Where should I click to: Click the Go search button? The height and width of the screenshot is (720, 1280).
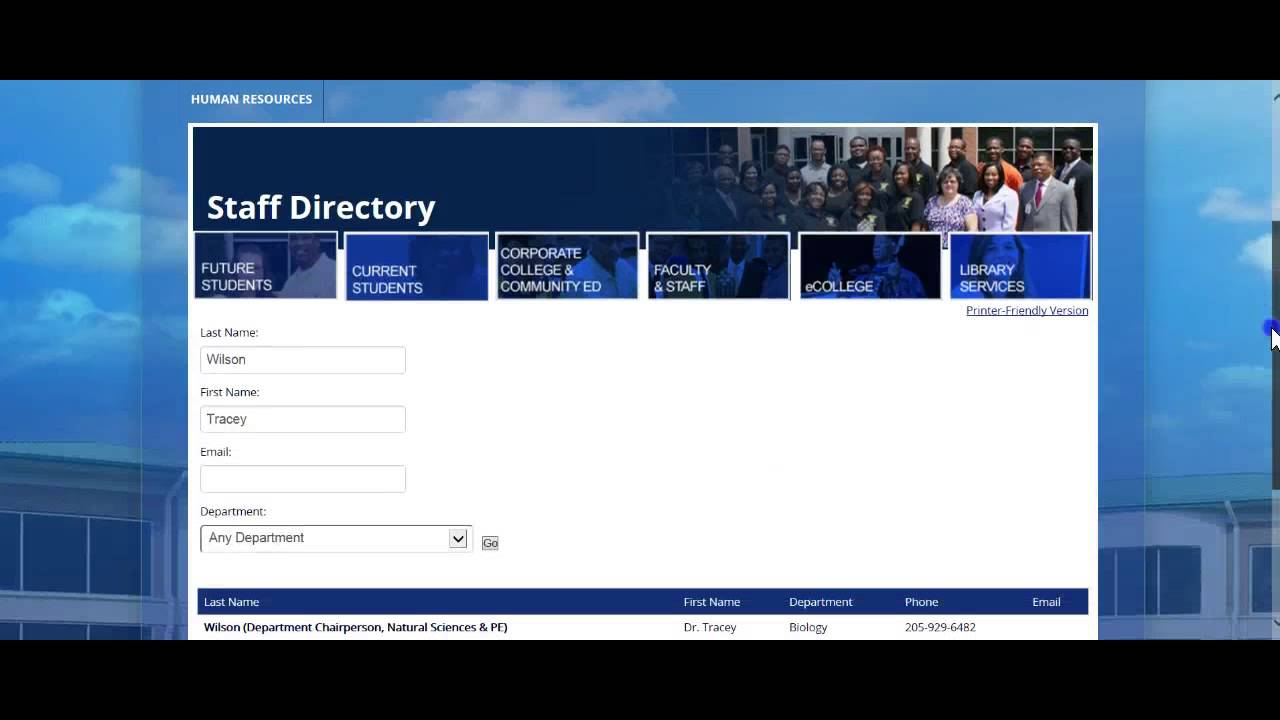pyautogui.click(x=490, y=543)
